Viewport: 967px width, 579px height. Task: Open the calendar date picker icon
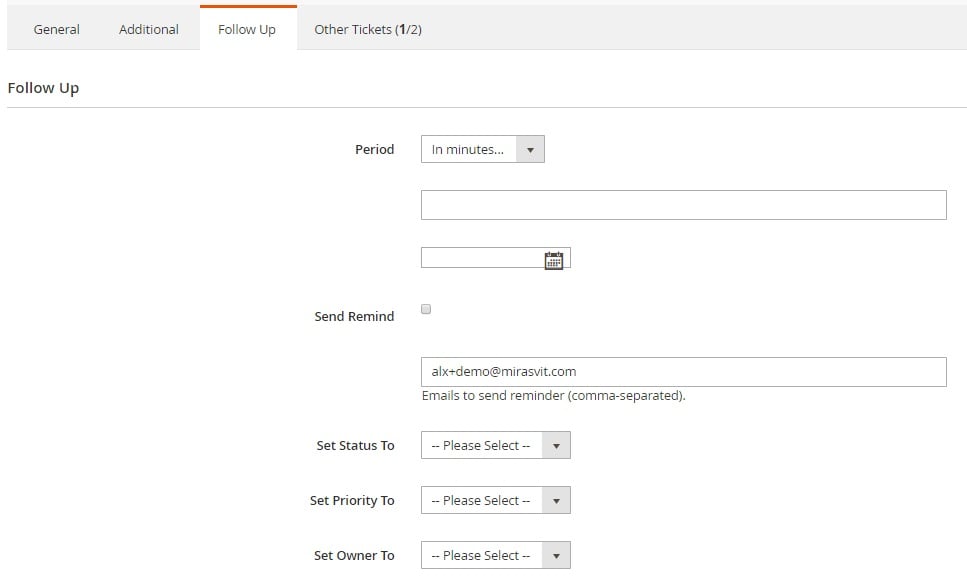(554, 260)
